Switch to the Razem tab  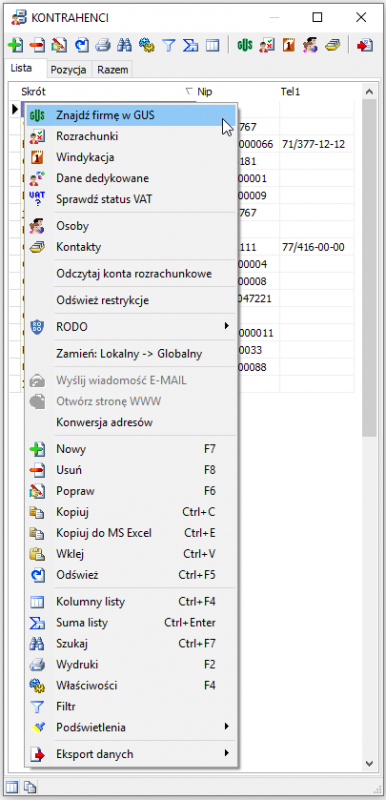point(113,70)
